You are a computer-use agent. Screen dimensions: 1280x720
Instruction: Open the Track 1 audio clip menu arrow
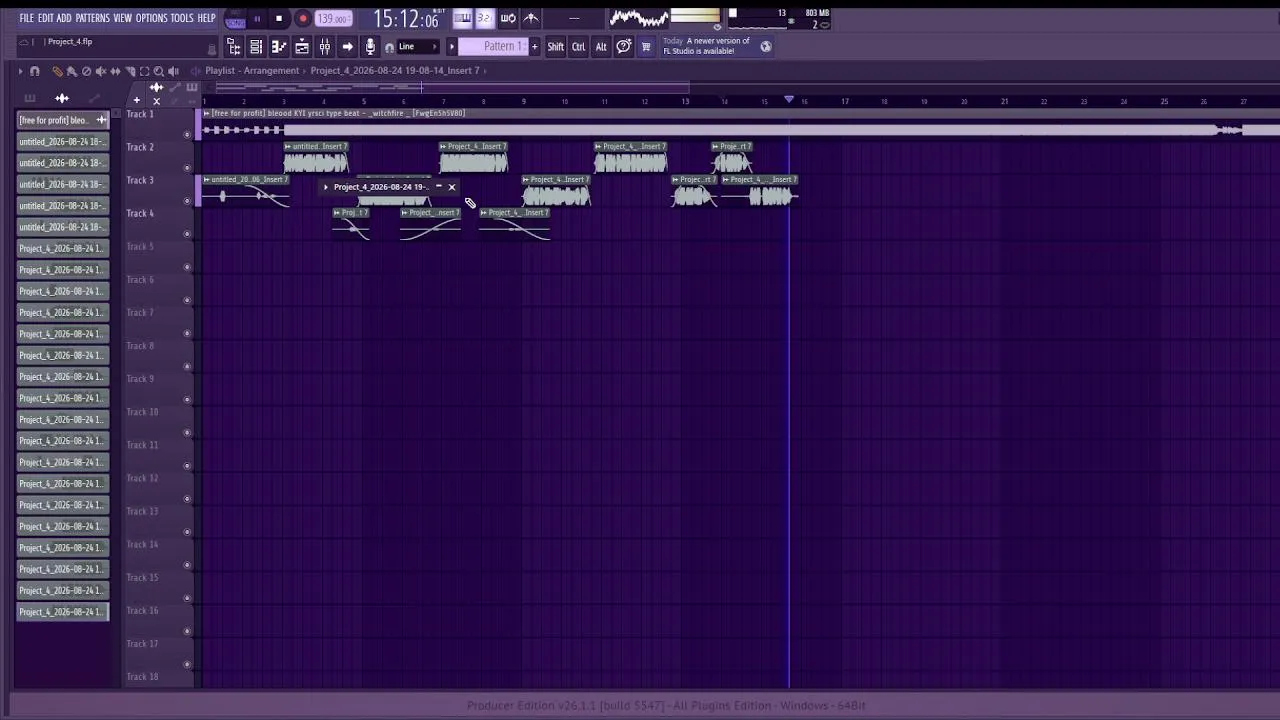[x=207, y=113]
